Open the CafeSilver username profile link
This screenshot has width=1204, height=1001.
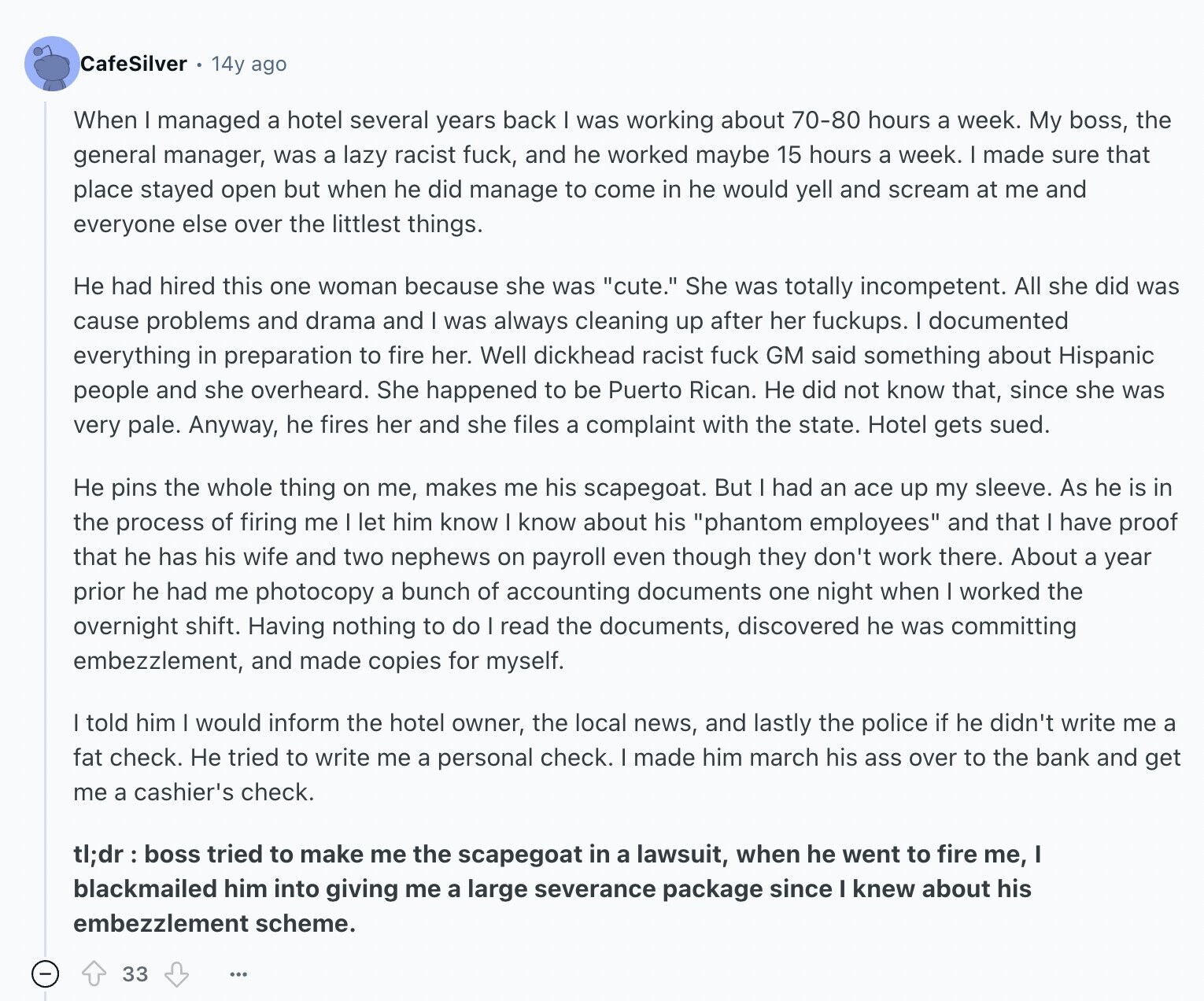tap(134, 64)
